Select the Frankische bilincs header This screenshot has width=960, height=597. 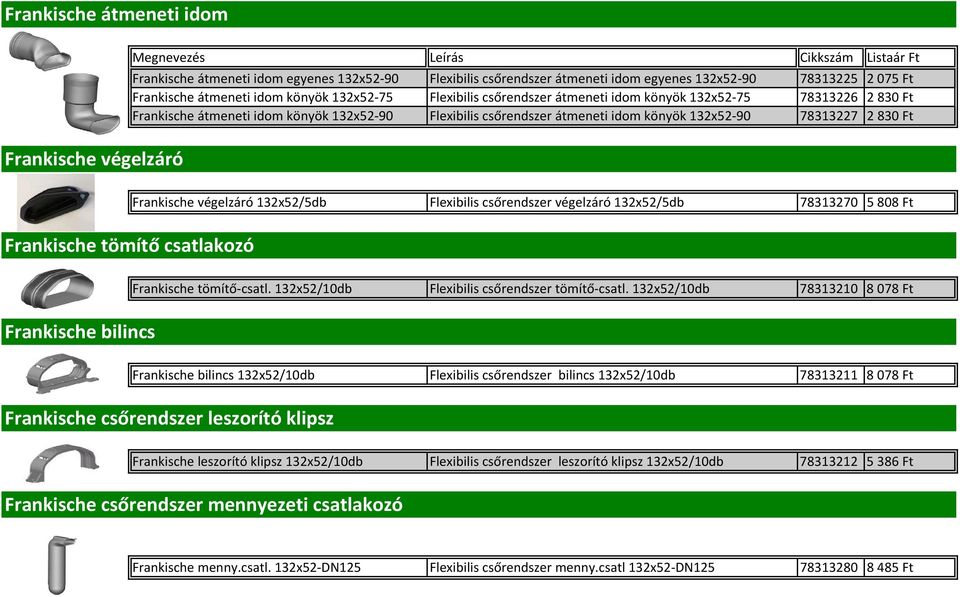pyautogui.click(x=479, y=331)
